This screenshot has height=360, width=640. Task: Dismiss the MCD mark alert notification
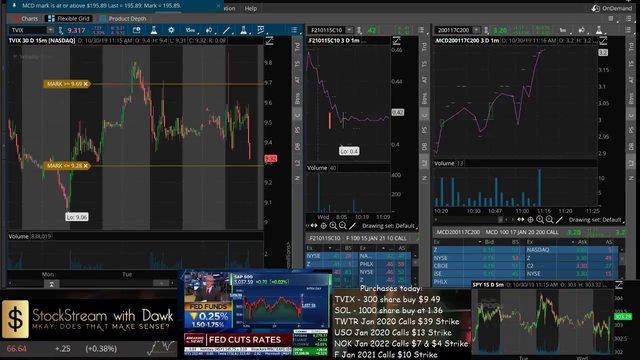pyautogui.click(x=218, y=6)
